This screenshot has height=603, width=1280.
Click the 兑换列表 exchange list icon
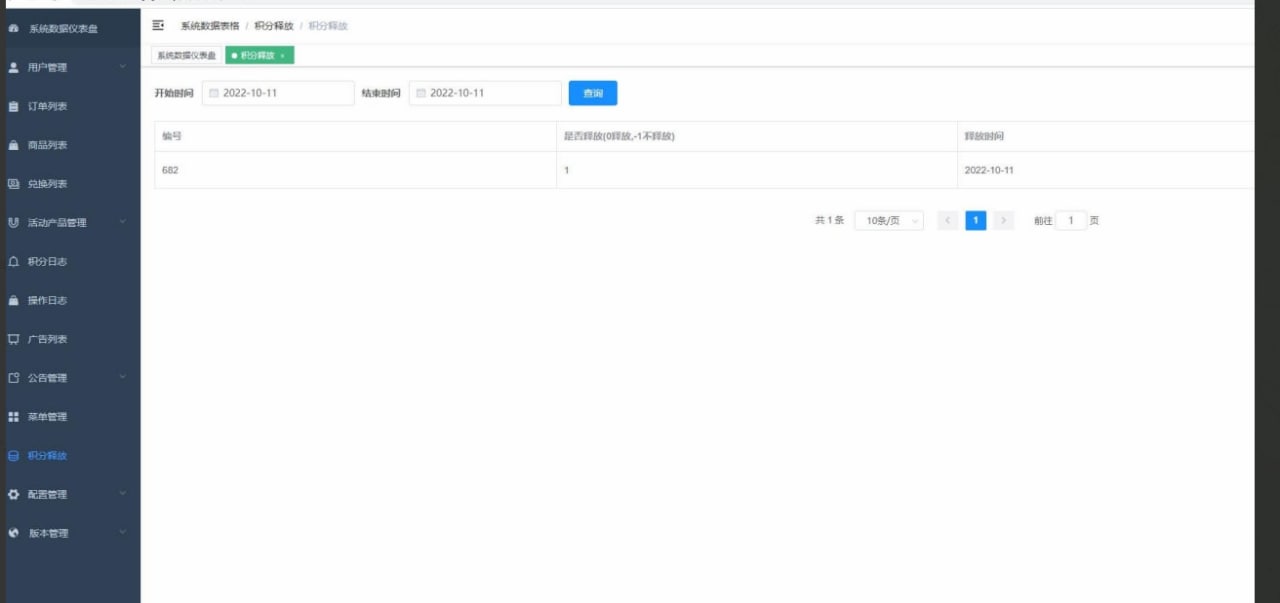pyautogui.click(x=14, y=184)
